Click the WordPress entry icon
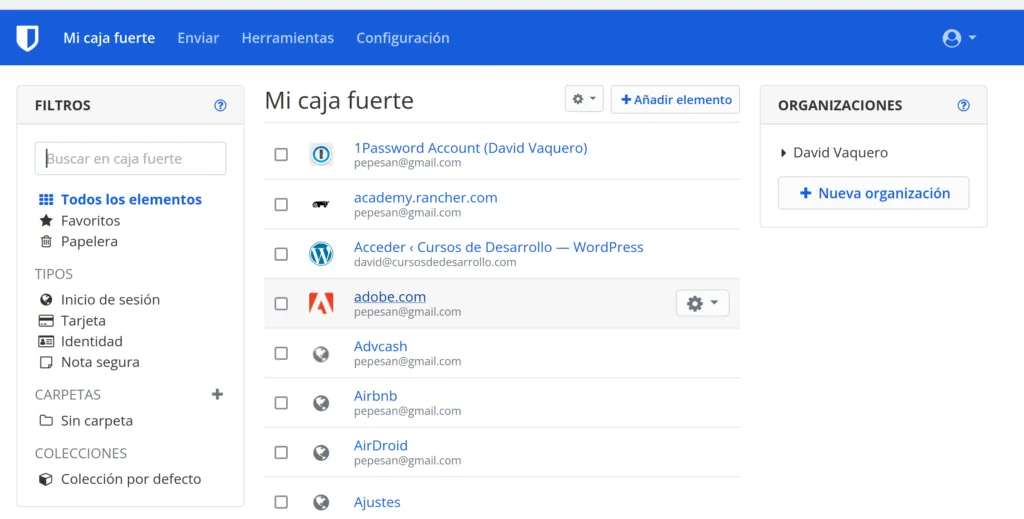1024x519 pixels. [321, 254]
